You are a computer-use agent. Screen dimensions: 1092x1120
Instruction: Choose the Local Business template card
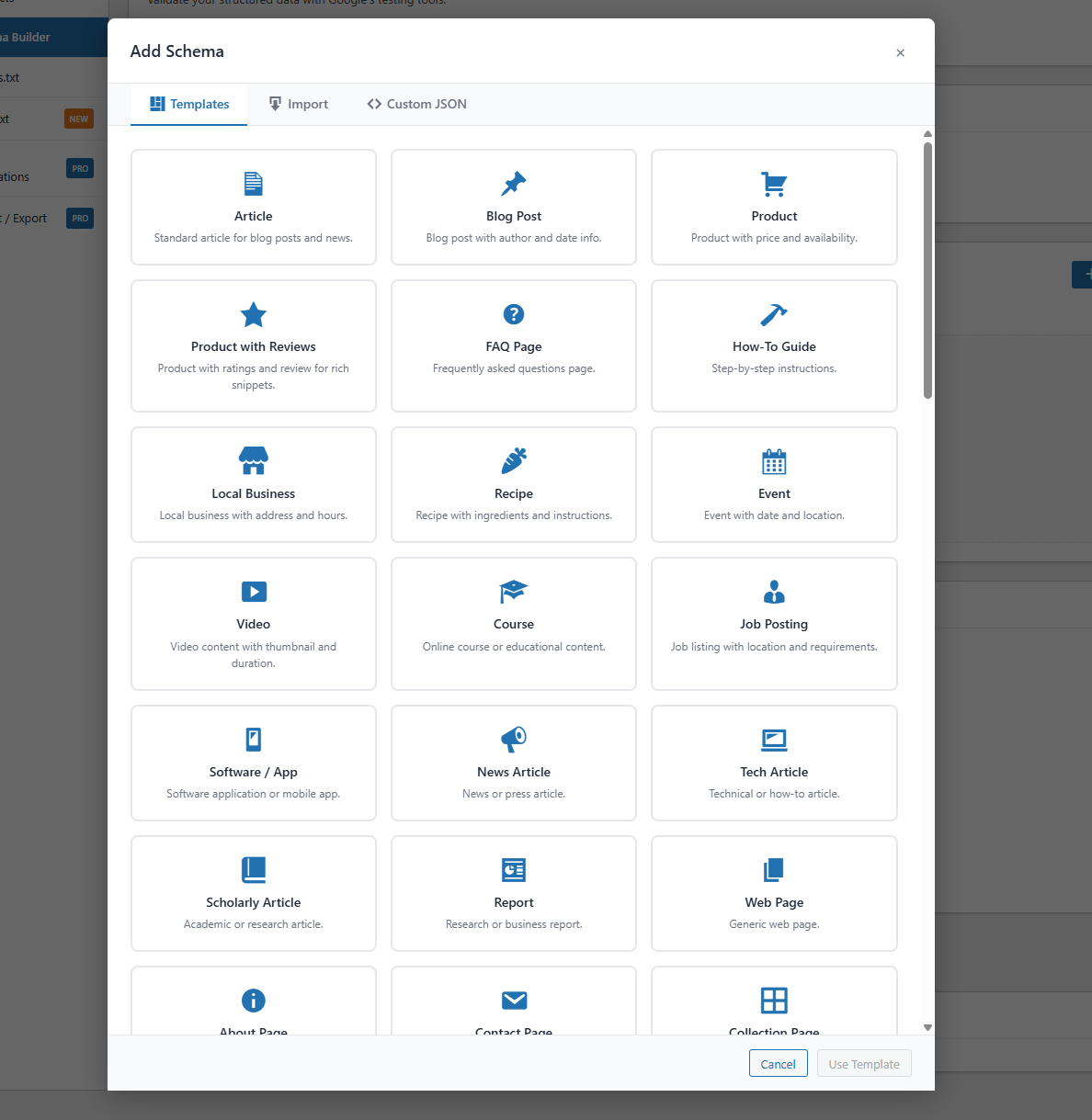tap(253, 484)
